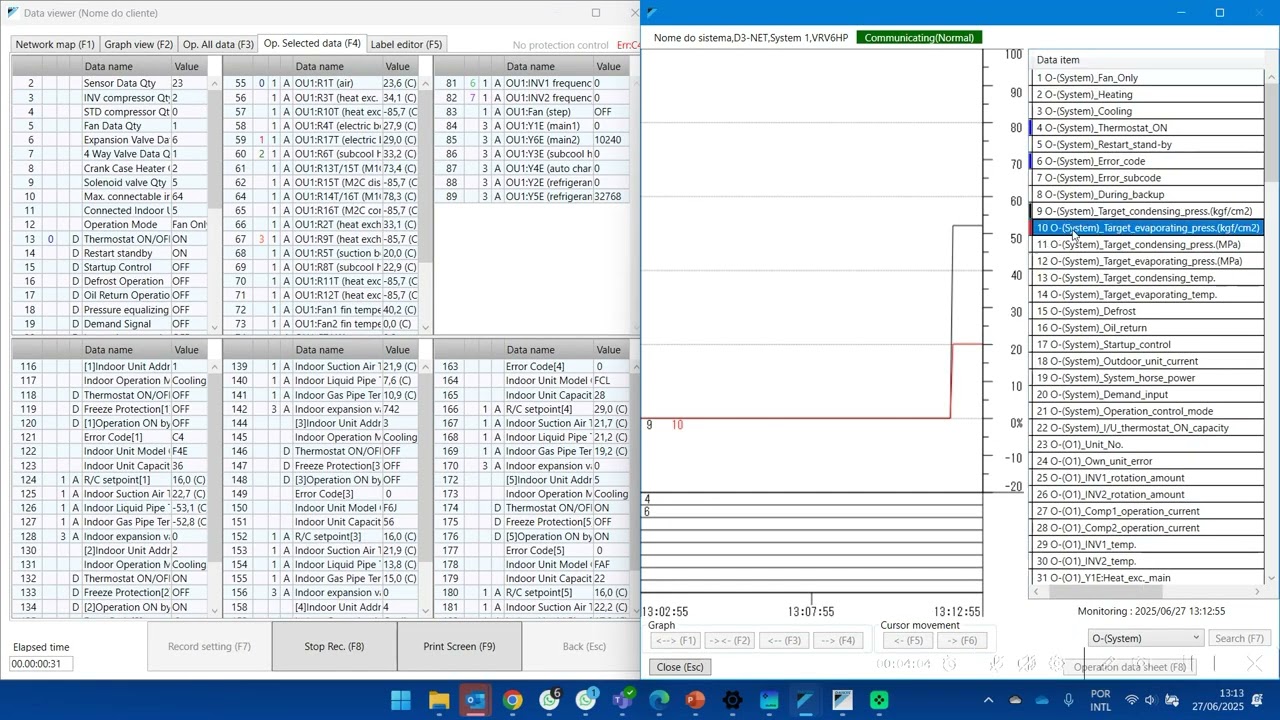Click the OU1:Fan (step) row
The height and width of the screenshot is (720, 1280).
[x=530, y=112]
